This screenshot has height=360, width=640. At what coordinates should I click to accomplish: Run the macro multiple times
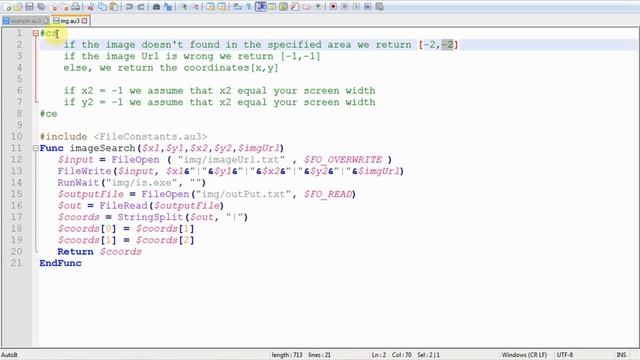pos(368,7)
